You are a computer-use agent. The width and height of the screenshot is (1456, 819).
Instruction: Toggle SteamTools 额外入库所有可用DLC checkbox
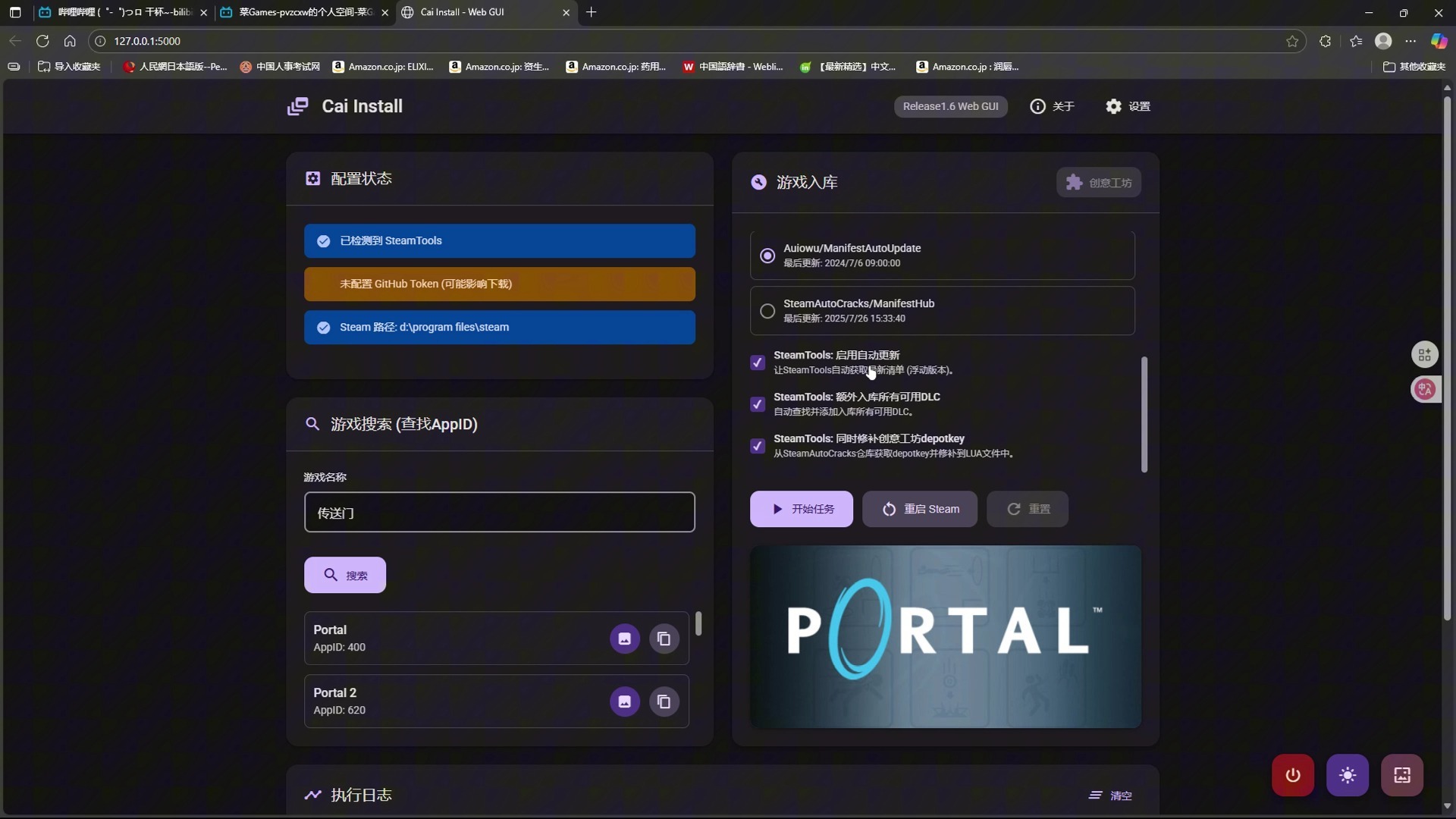tap(757, 404)
